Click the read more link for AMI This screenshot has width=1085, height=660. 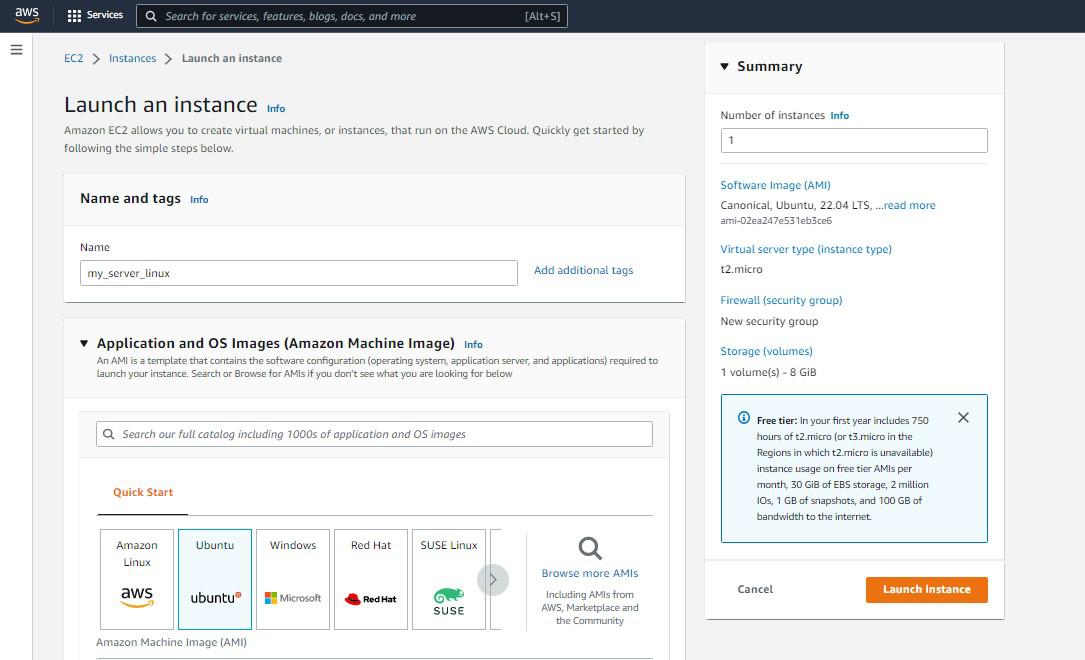tap(909, 205)
